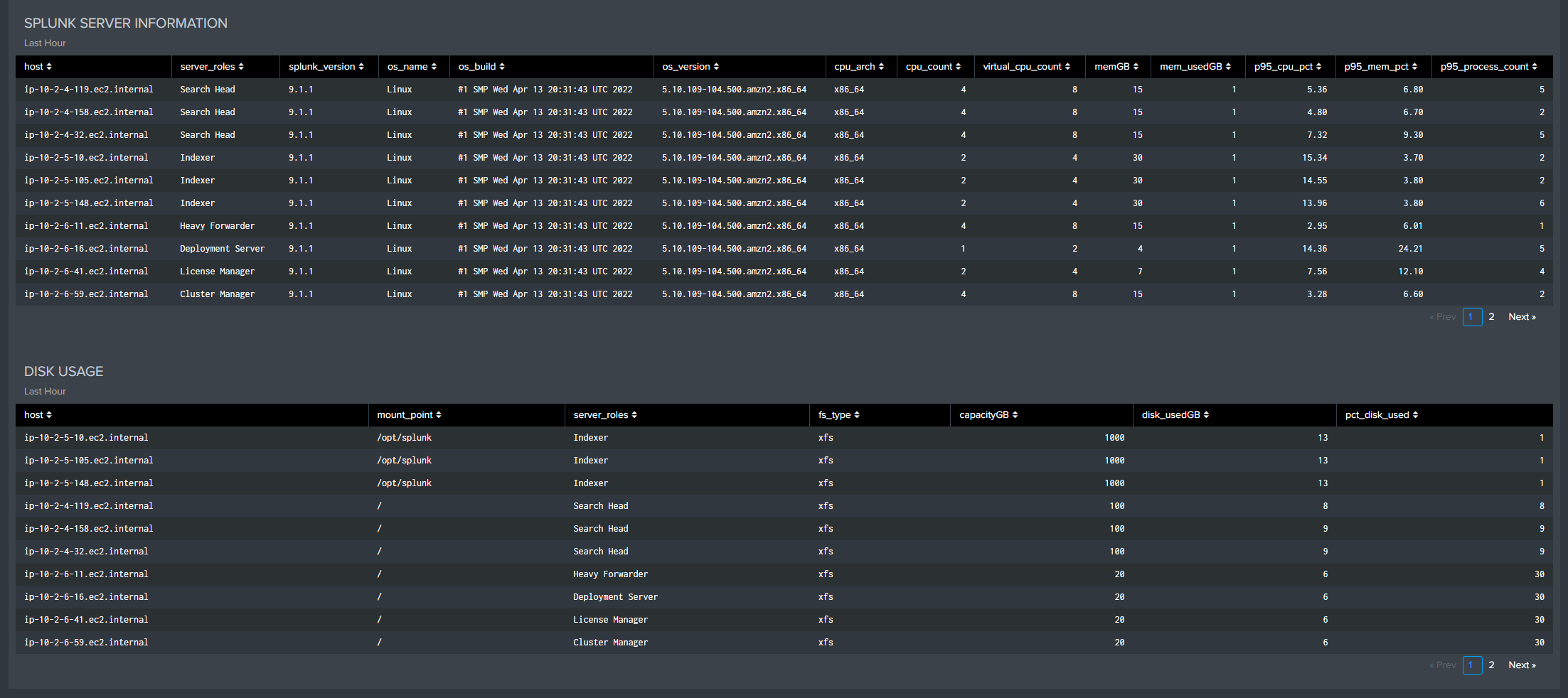Click License Manager role in Disk Usage table
The width and height of the screenshot is (1568, 698).
point(610,620)
